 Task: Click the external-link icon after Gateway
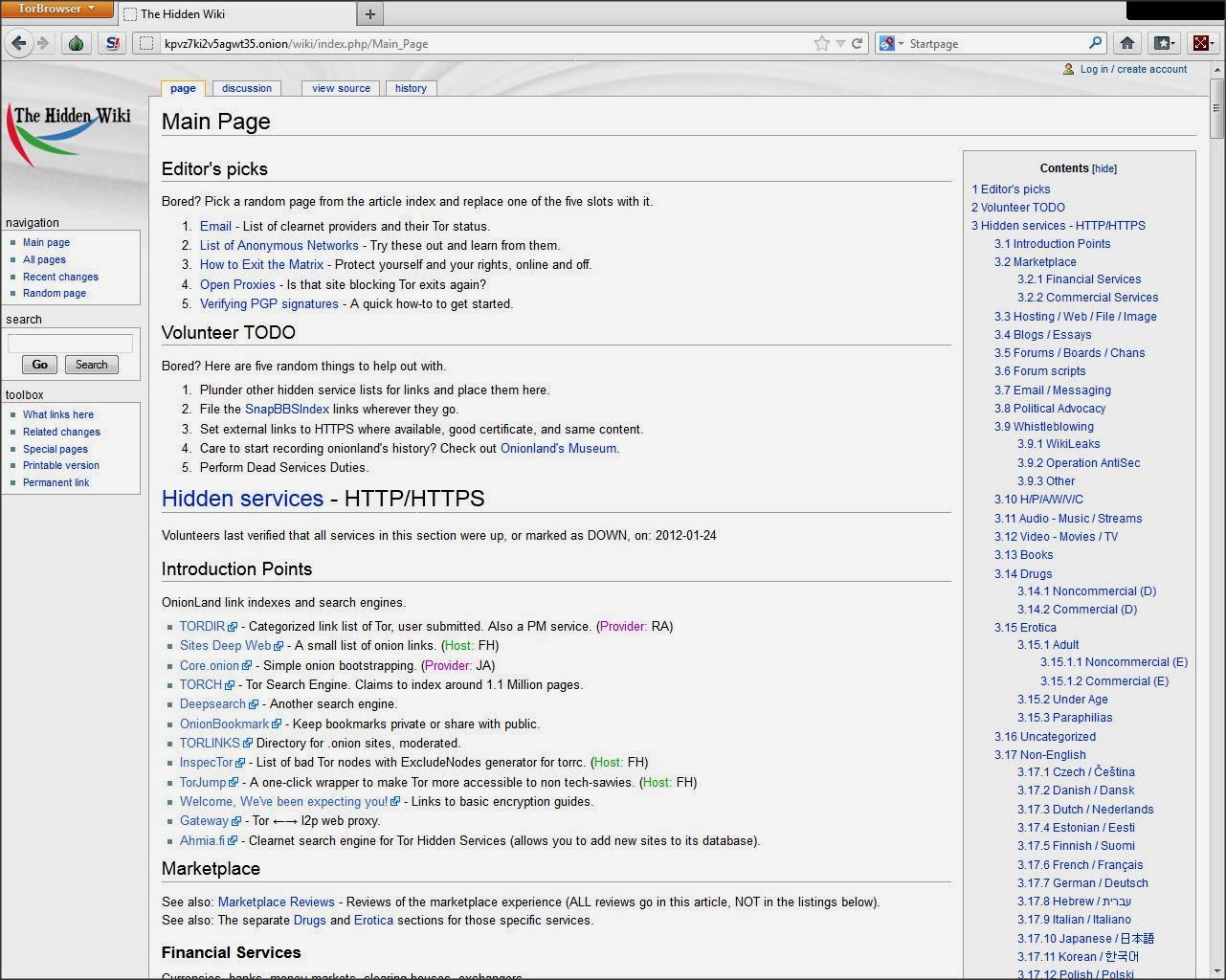point(236,822)
